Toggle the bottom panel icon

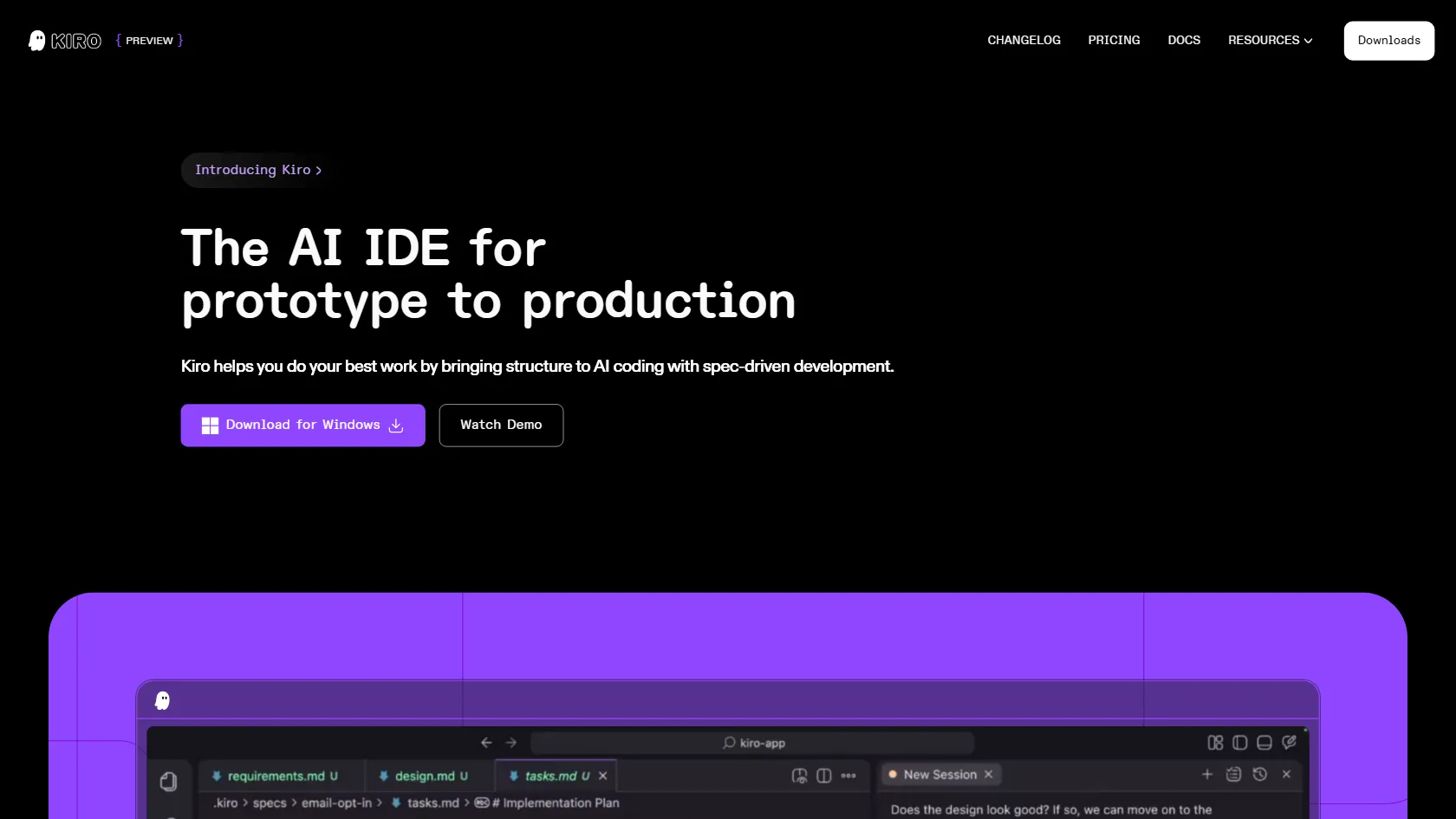click(1264, 743)
